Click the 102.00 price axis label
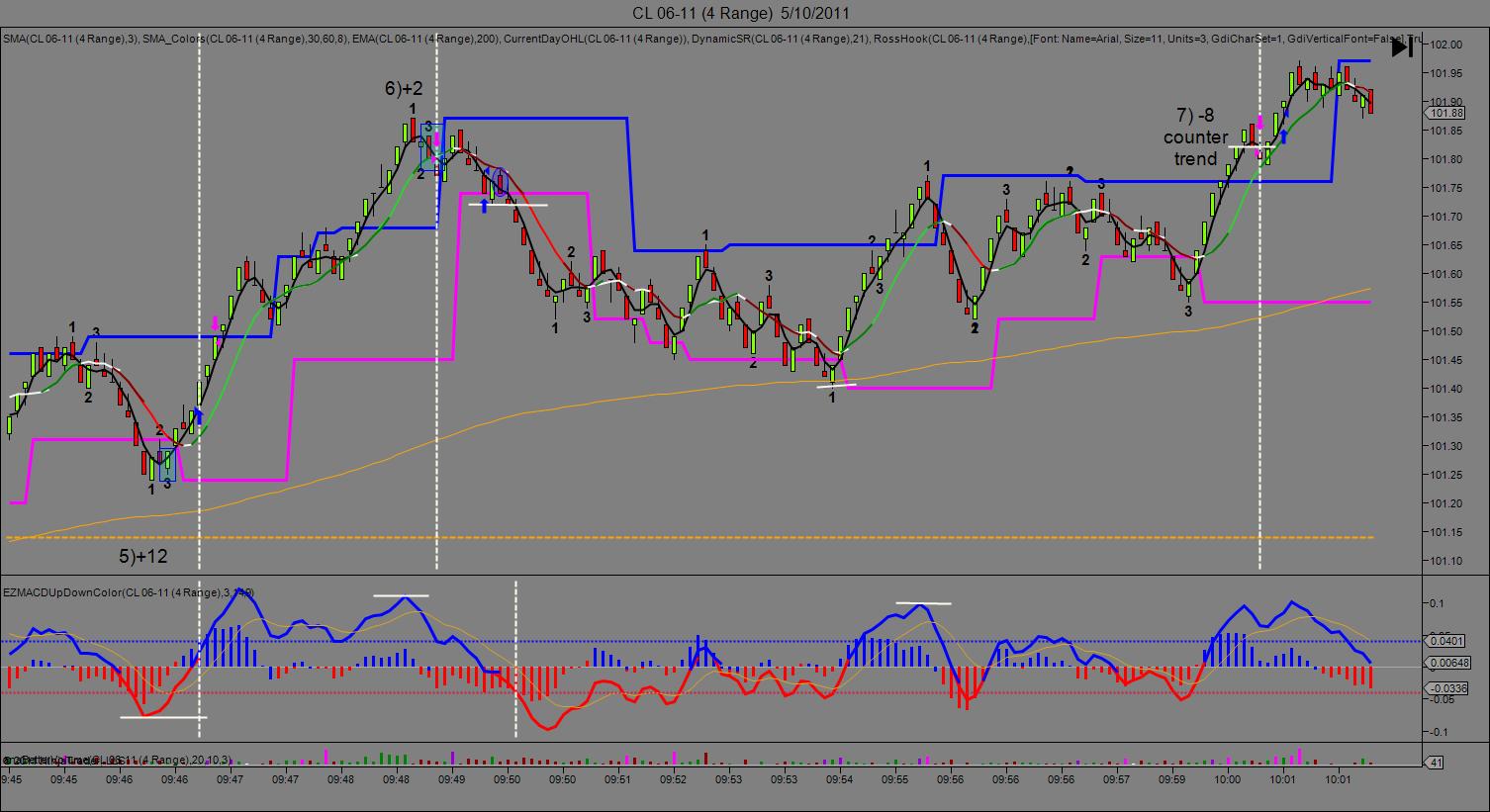This screenshot has height=812, width=1490. click(x=1446, y=45)
